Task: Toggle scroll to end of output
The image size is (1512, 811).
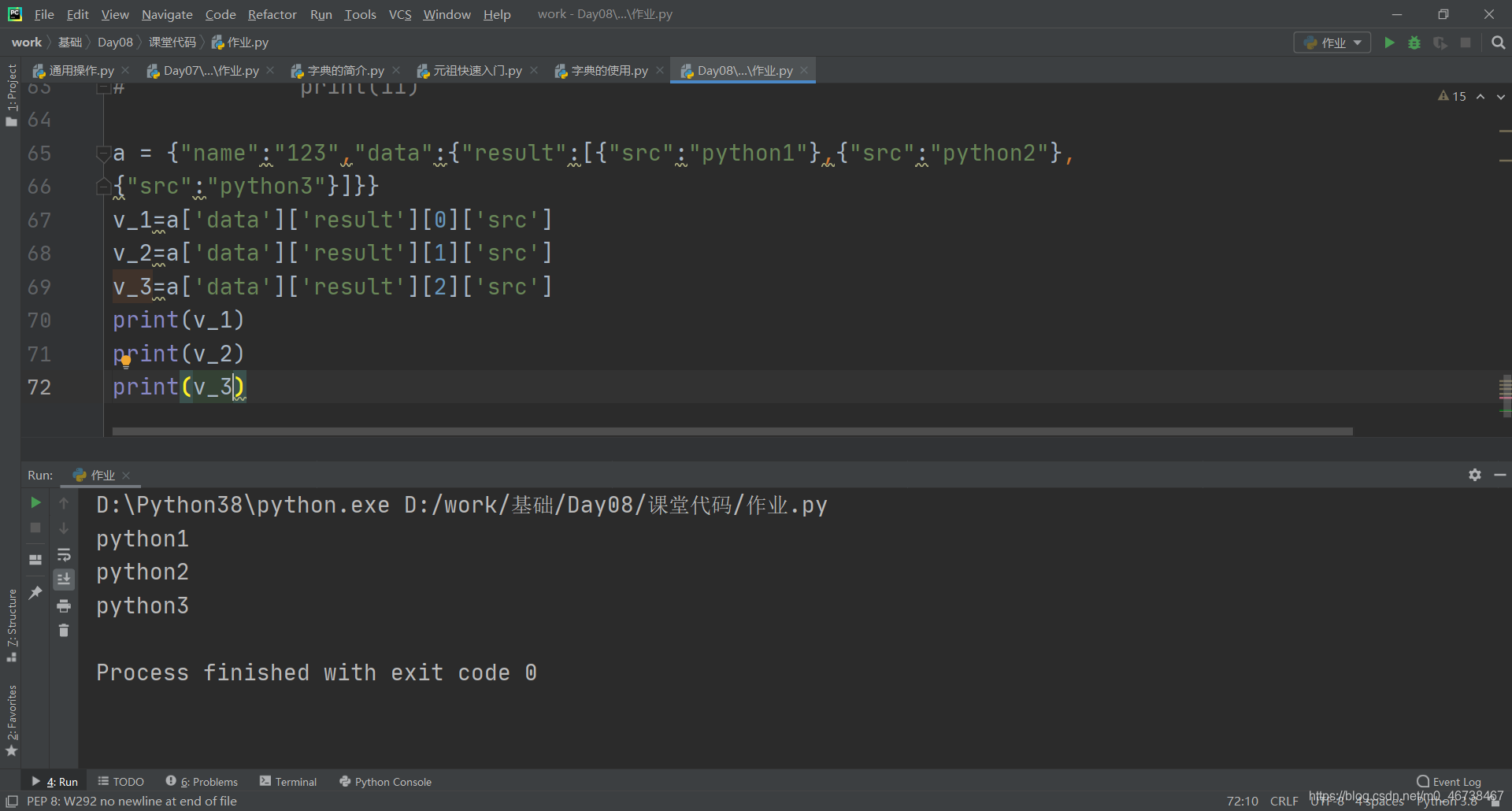Action: click(64, 580)
